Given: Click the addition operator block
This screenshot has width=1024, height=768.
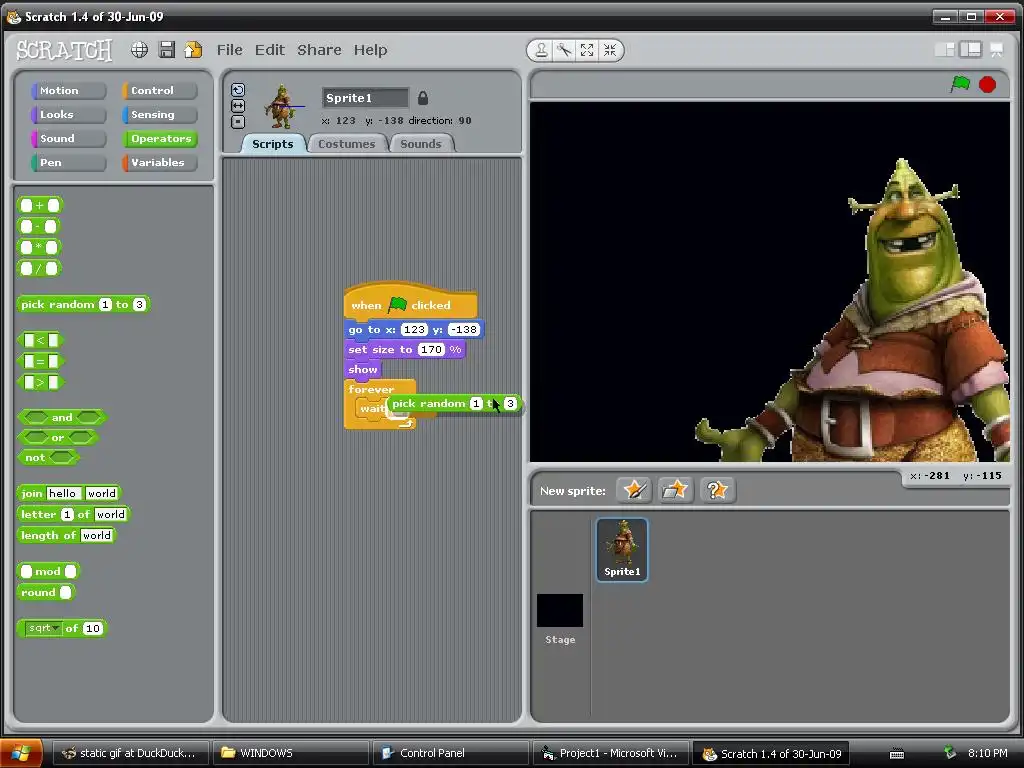Looking at the screenshot, I should 40,205.
